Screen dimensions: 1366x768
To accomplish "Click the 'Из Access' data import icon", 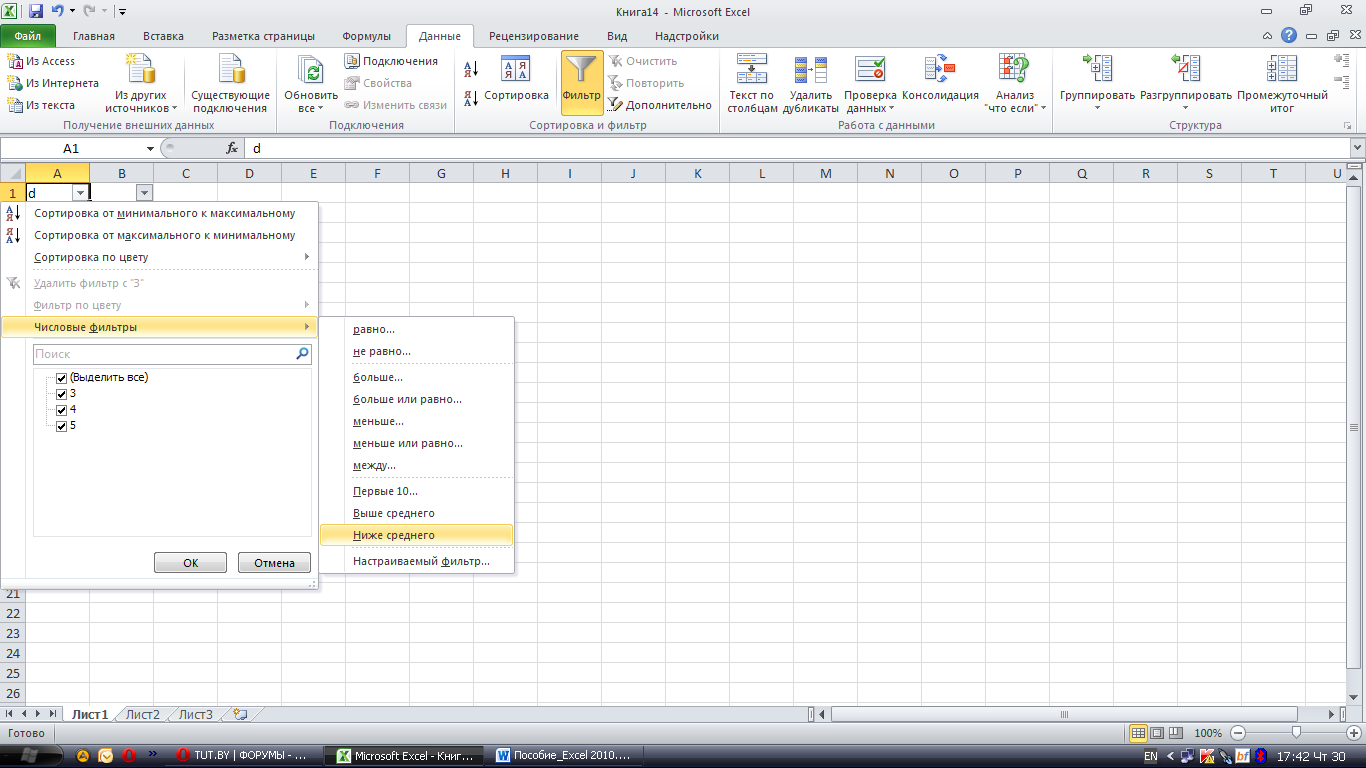I will 15,61.
